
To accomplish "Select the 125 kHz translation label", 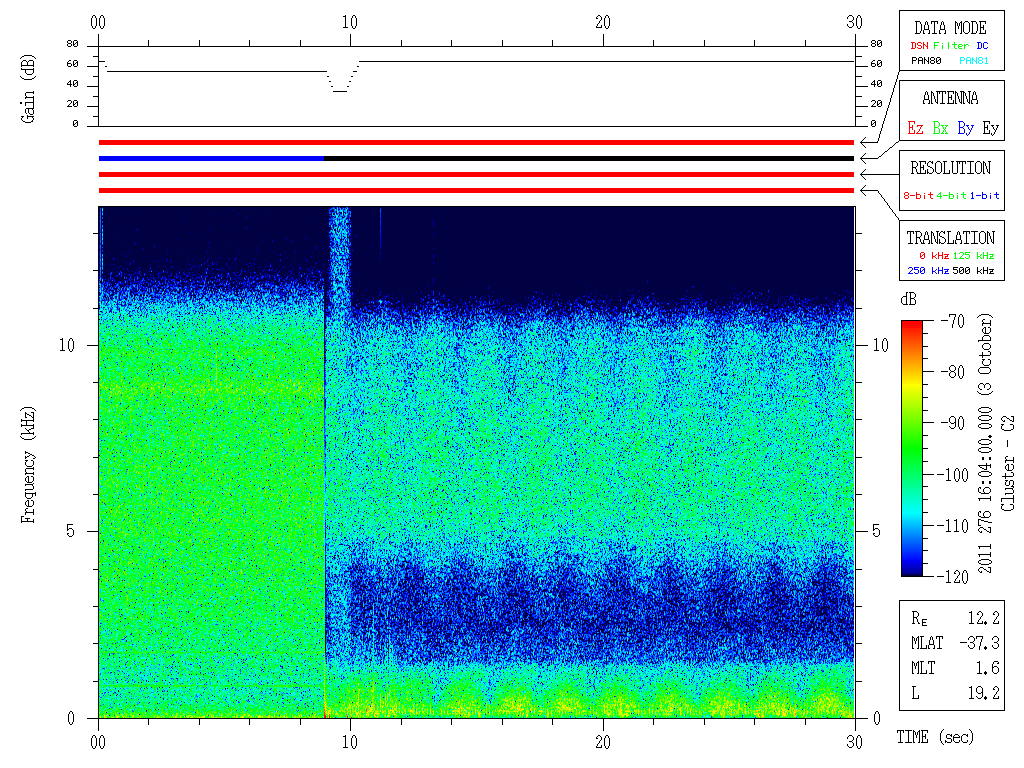I will 973,255.
